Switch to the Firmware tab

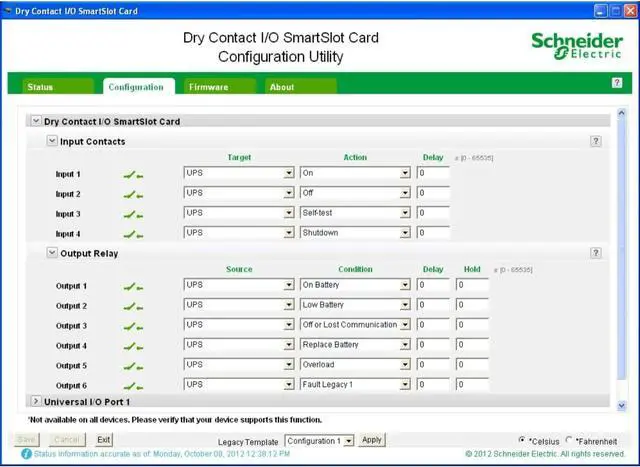[x=208, y=87]
